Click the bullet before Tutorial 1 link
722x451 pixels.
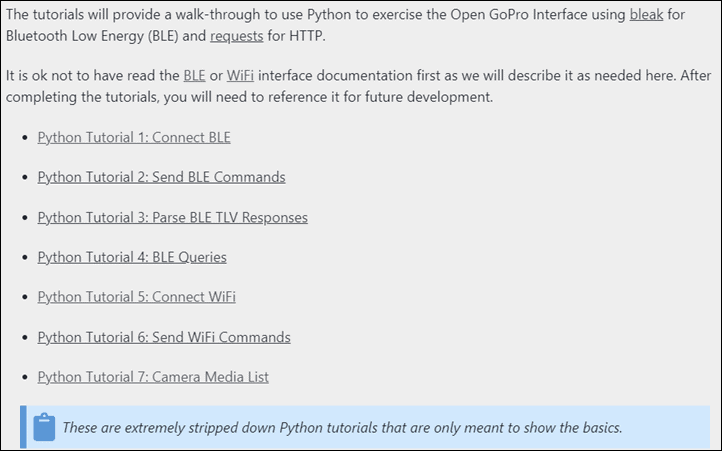(25, 138)
